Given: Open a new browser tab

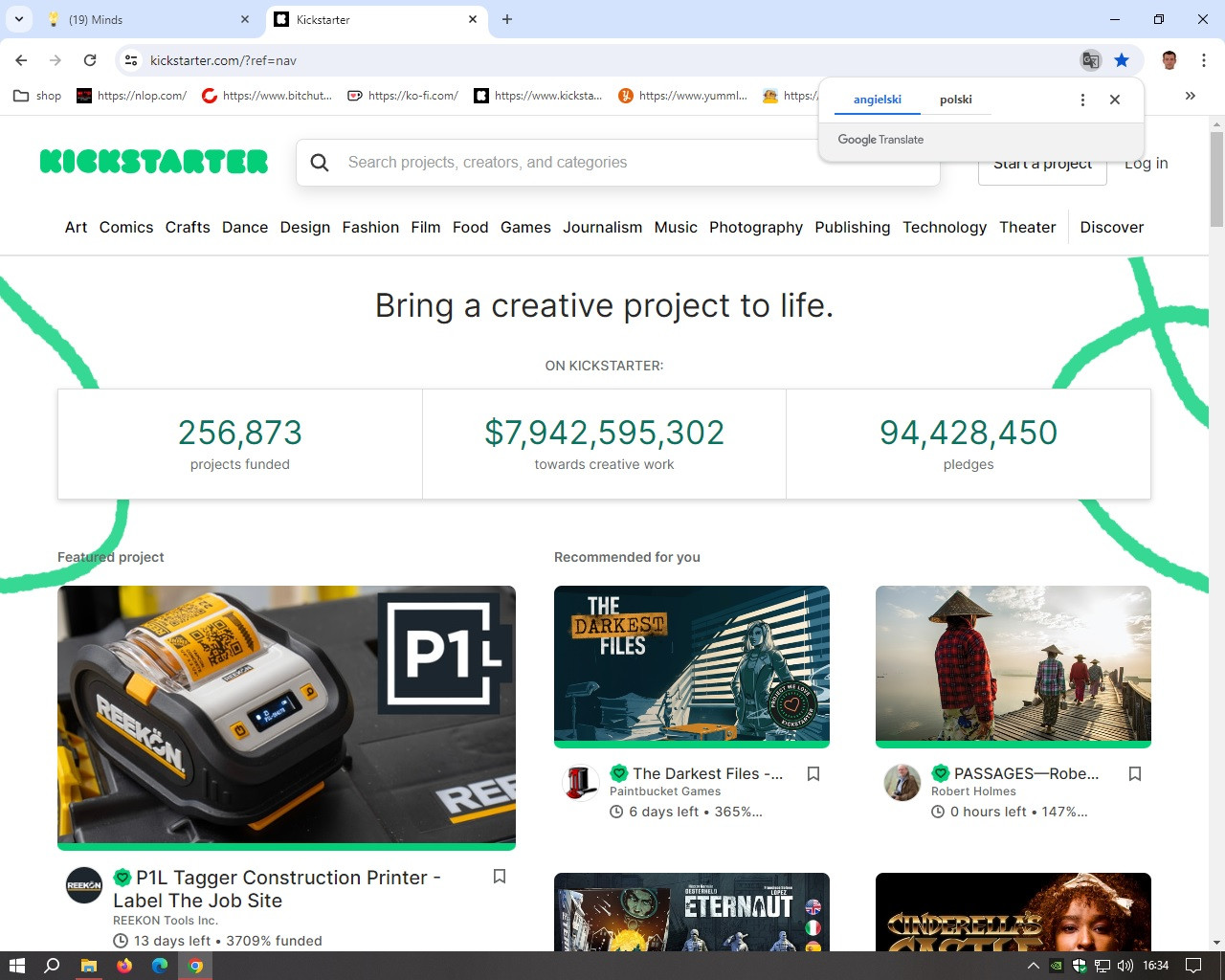Looking at the screenshot, I should pyautogui.click(x=507, y=19).
